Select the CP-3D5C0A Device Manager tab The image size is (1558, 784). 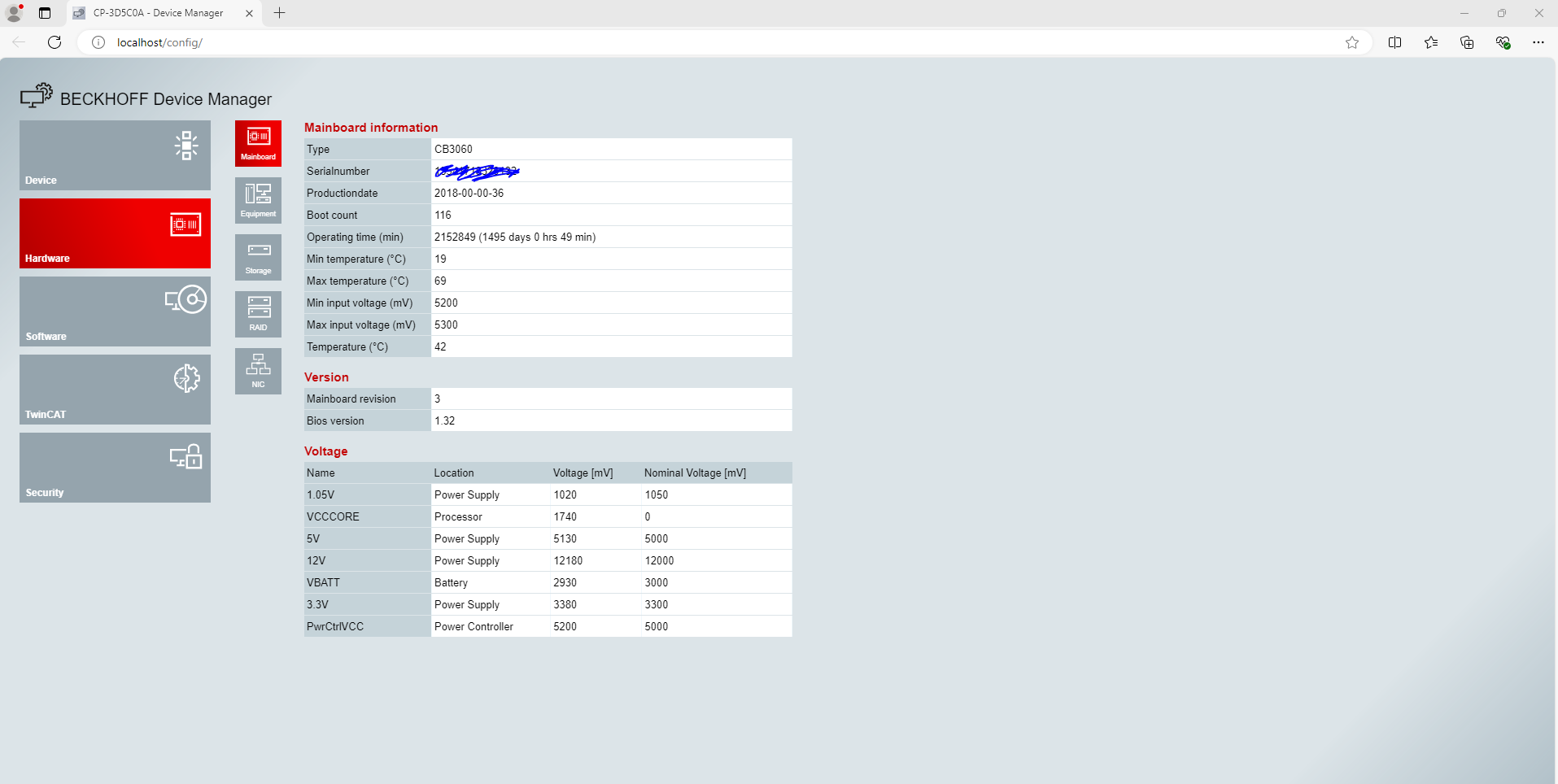click(158, 13)
